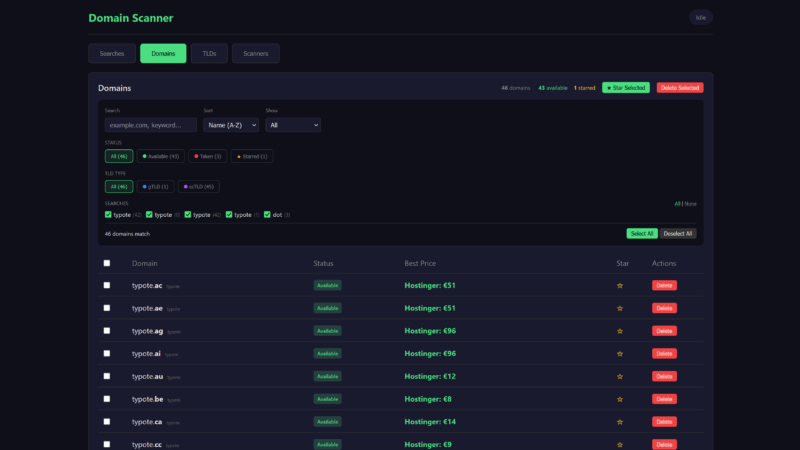
Task: Click the Deselect All button
Action: pos(678,234)
